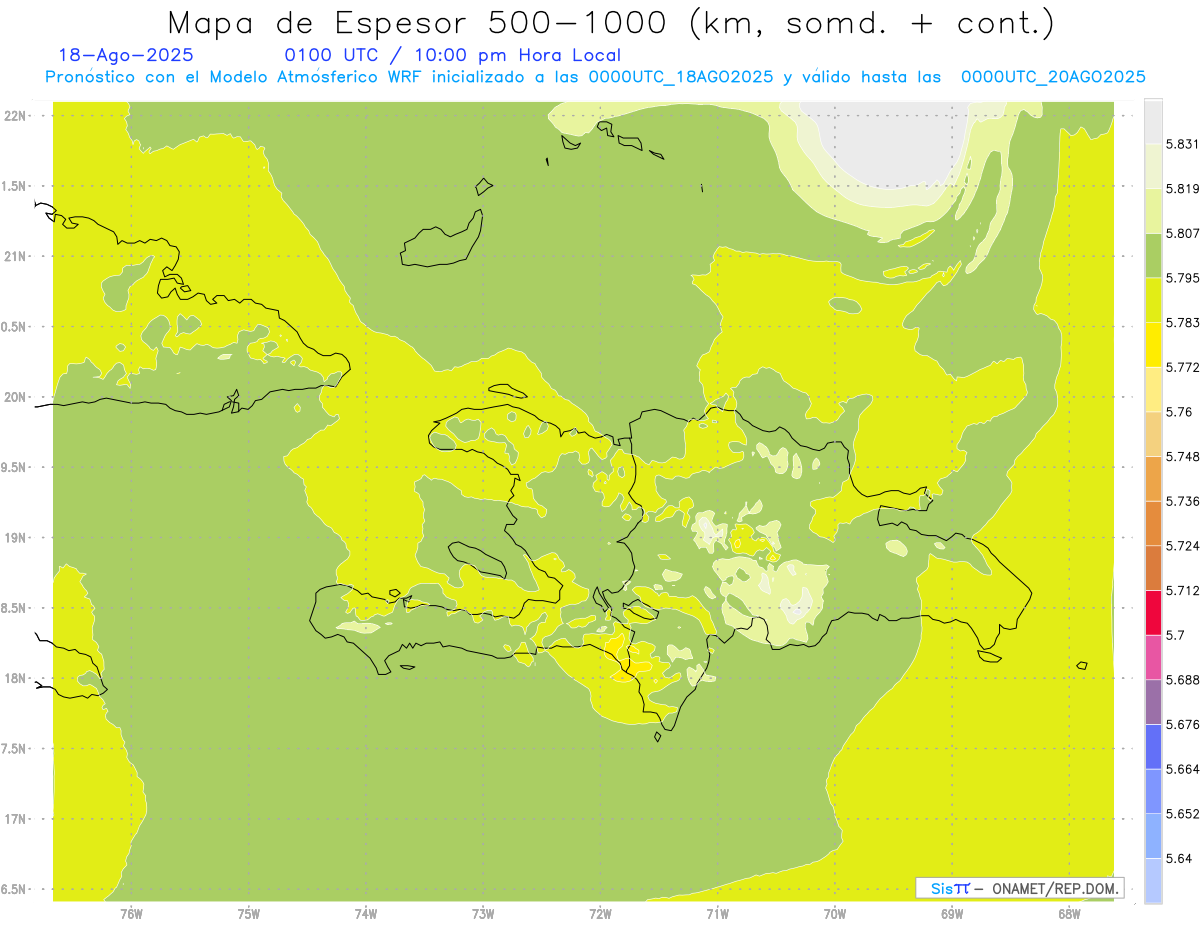The image size is (1200, 927).
Task: Click the longitude label '74W'
Action: (366, 914)
